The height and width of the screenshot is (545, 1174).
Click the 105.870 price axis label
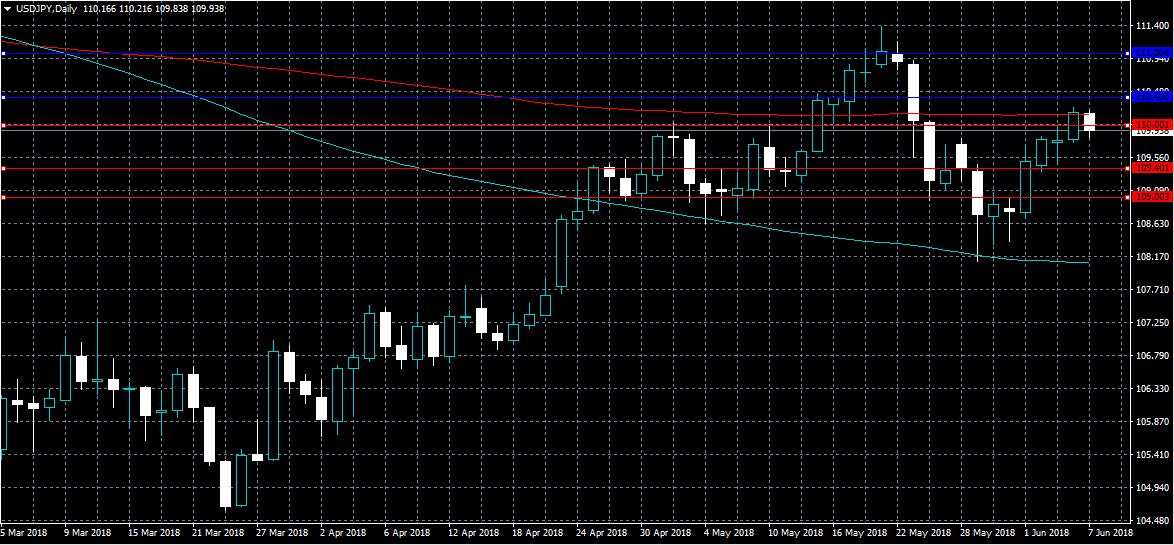point(1152,421)
